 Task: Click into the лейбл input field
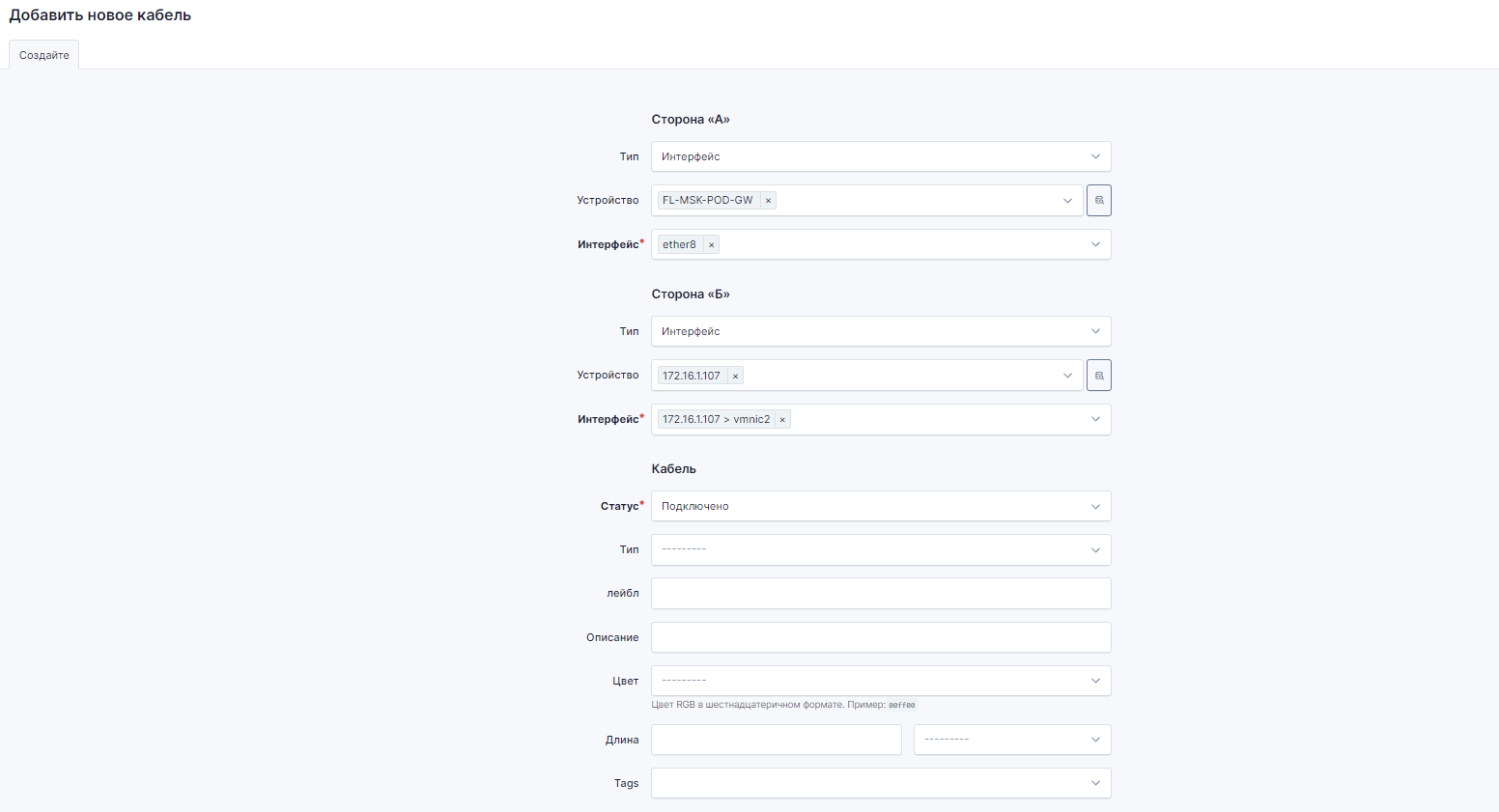coord(880,594)
